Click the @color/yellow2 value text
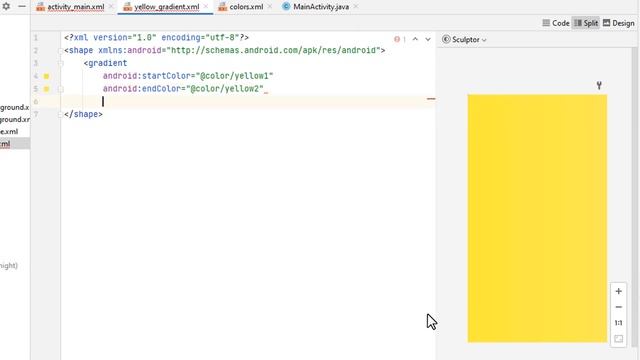 224,89
